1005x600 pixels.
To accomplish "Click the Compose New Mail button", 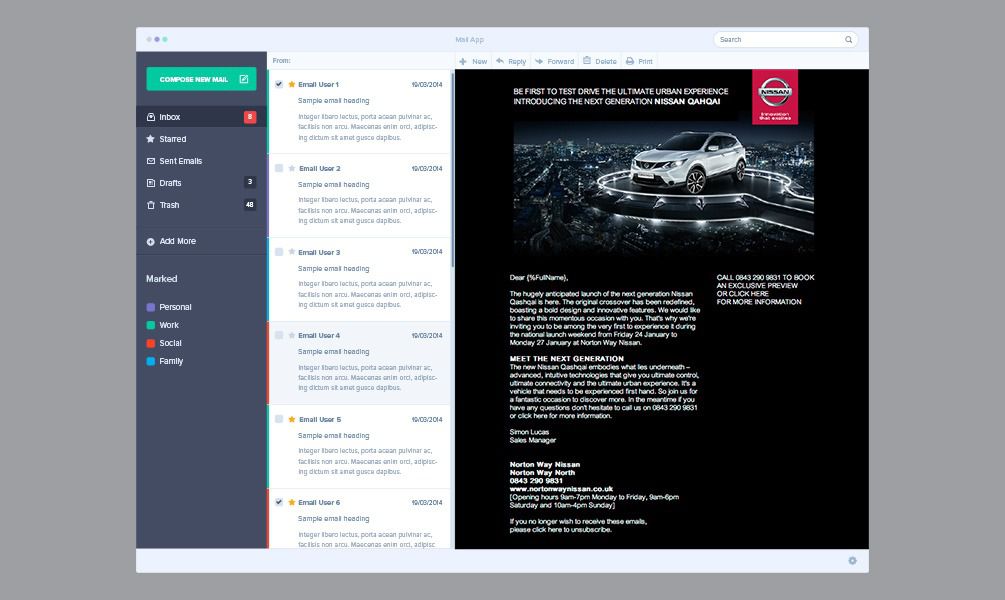I will coord(201,79).
